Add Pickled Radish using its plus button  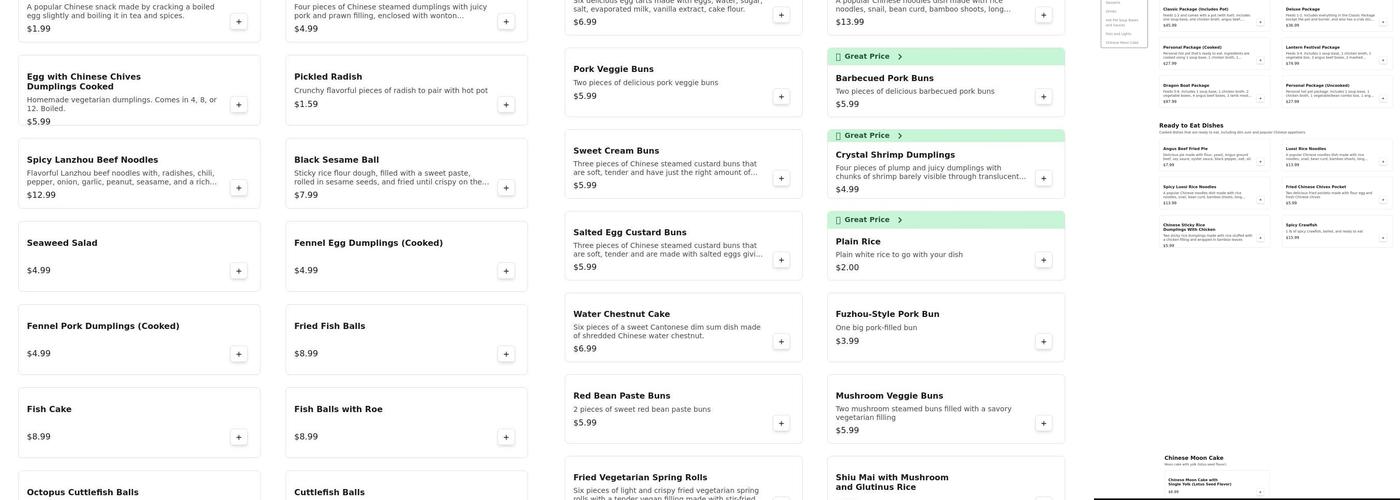point(506,105)
